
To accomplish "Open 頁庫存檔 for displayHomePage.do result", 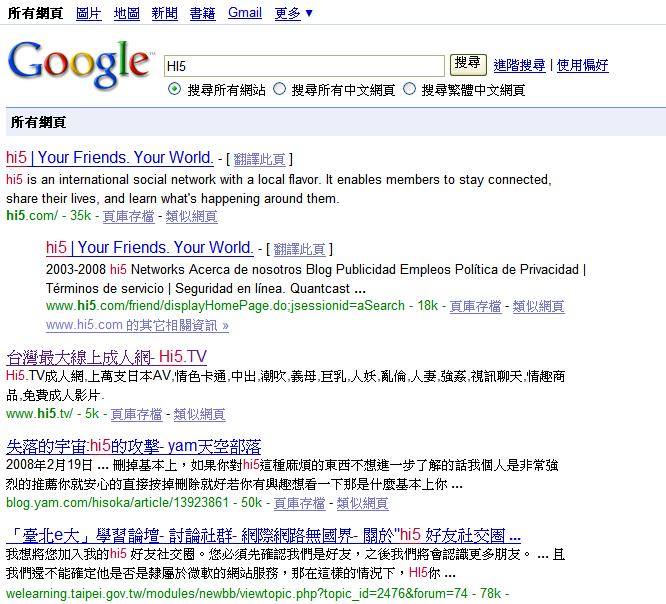I will coord(475,306).
